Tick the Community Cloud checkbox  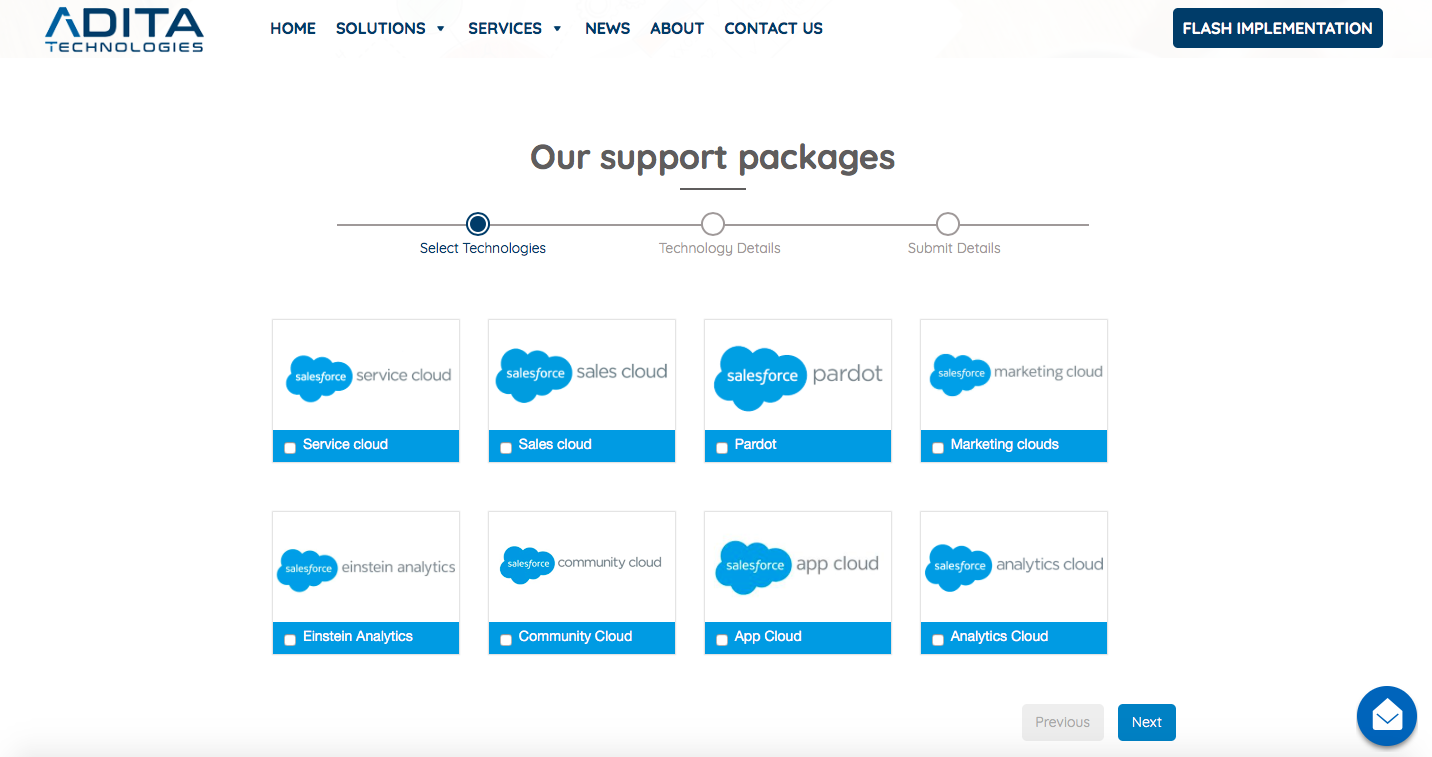tap(506, 640)
